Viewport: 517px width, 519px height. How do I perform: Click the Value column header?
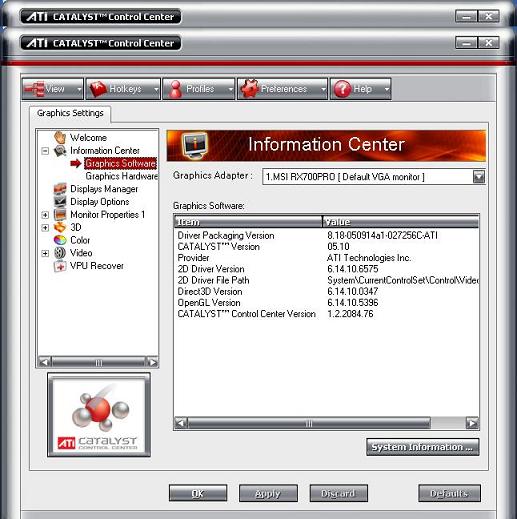coord(401,222)
